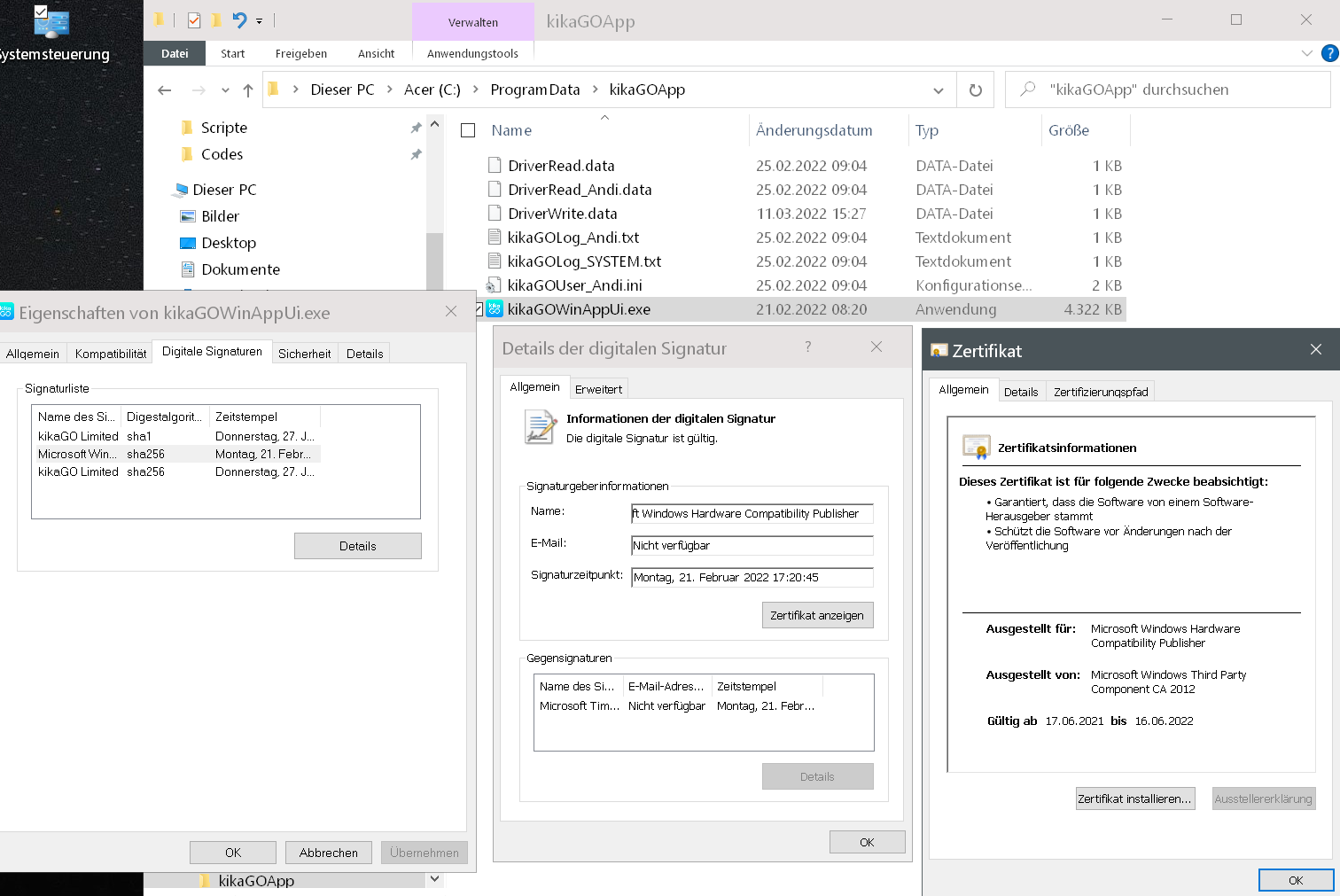Refresh the kikaGOApp folder view
Viewport: 1340px width, 896px height.
pos(975,90)
